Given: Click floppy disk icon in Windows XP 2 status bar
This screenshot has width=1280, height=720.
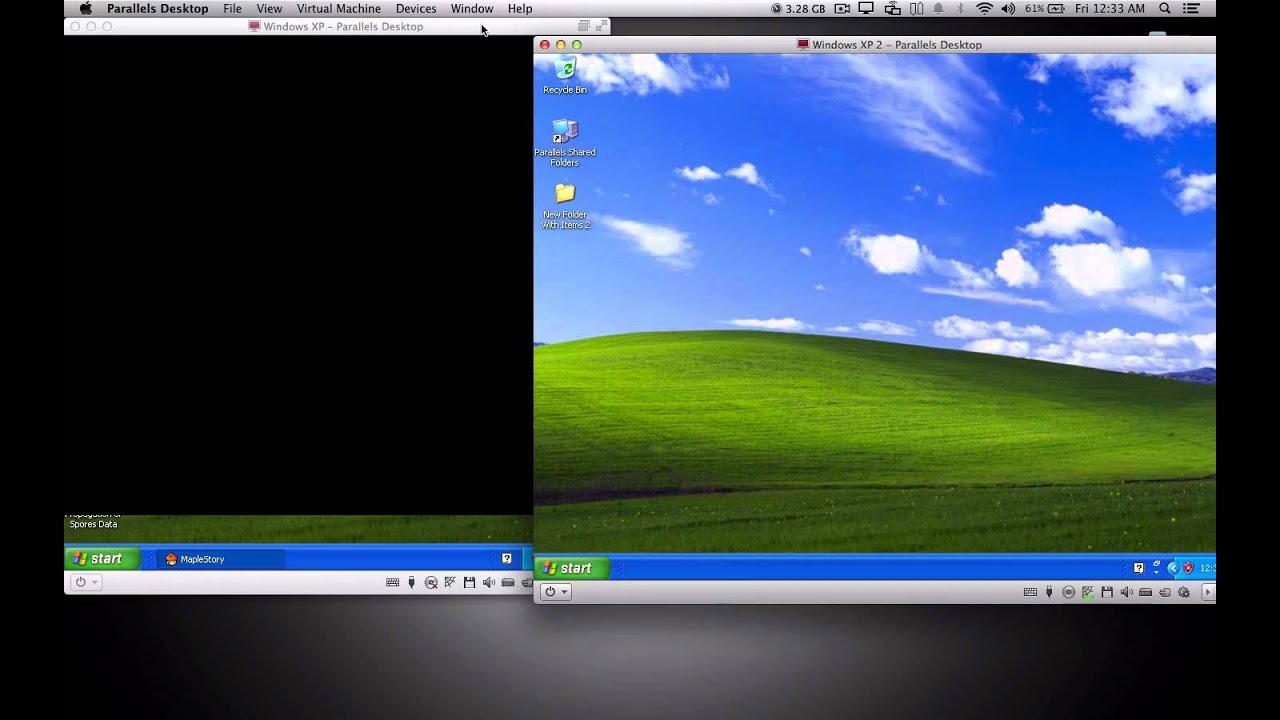Looking at the screenshot, I should [x=1107, y=592].
